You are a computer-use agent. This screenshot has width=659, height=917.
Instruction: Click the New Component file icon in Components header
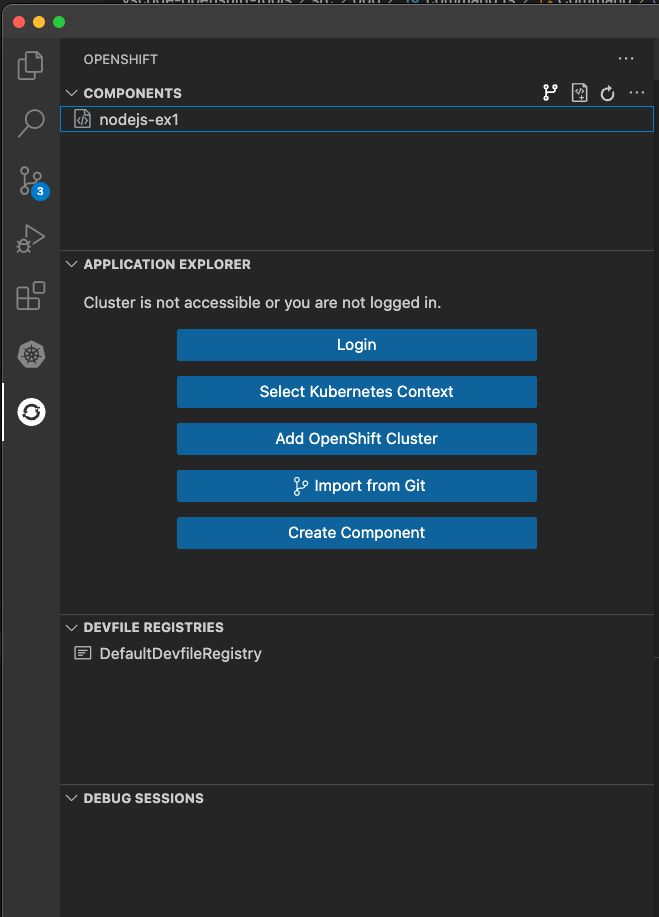(x=579, y=93)
